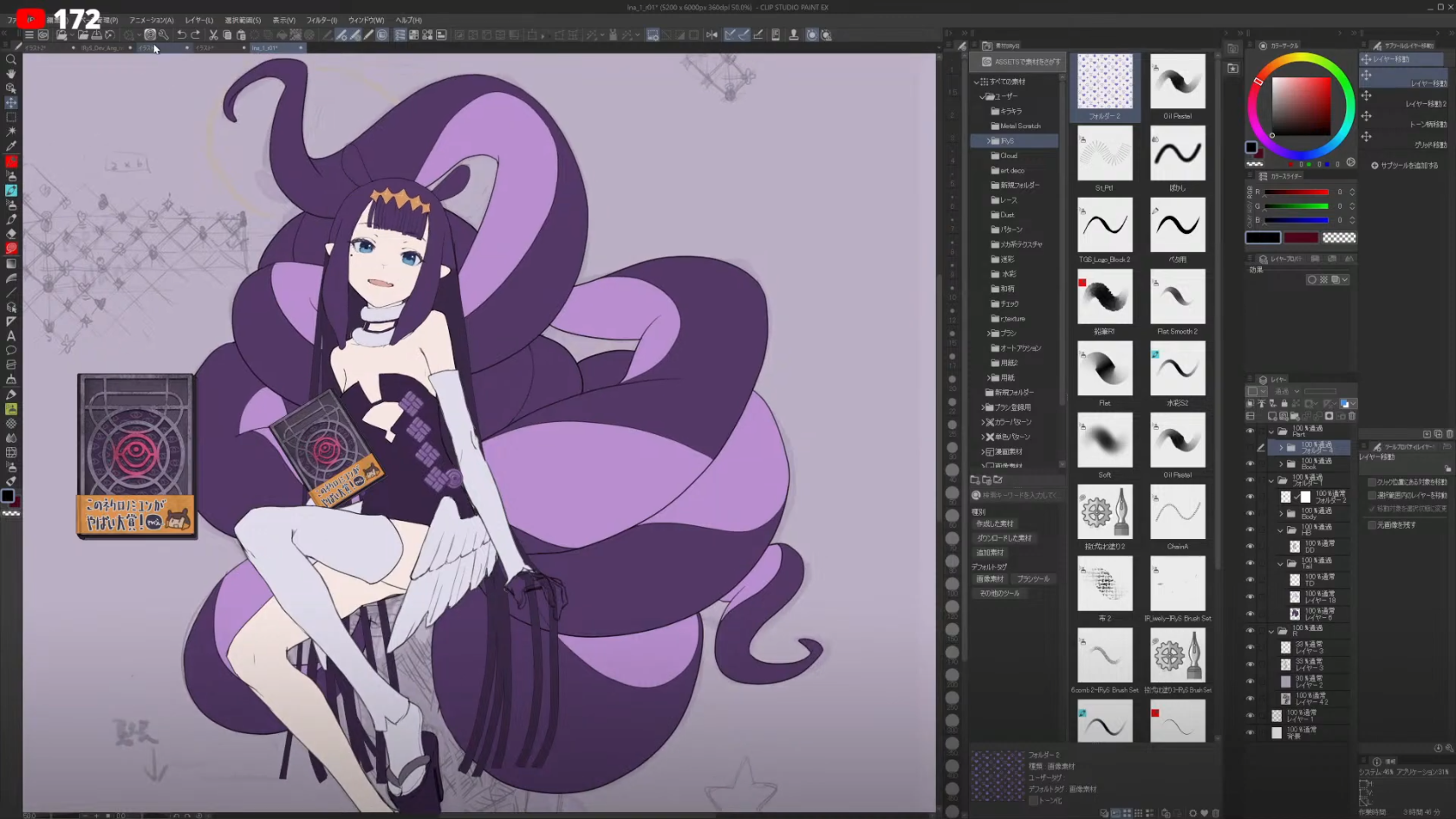Click the duplicate sub tool icon

click(x=1438, y=433)
